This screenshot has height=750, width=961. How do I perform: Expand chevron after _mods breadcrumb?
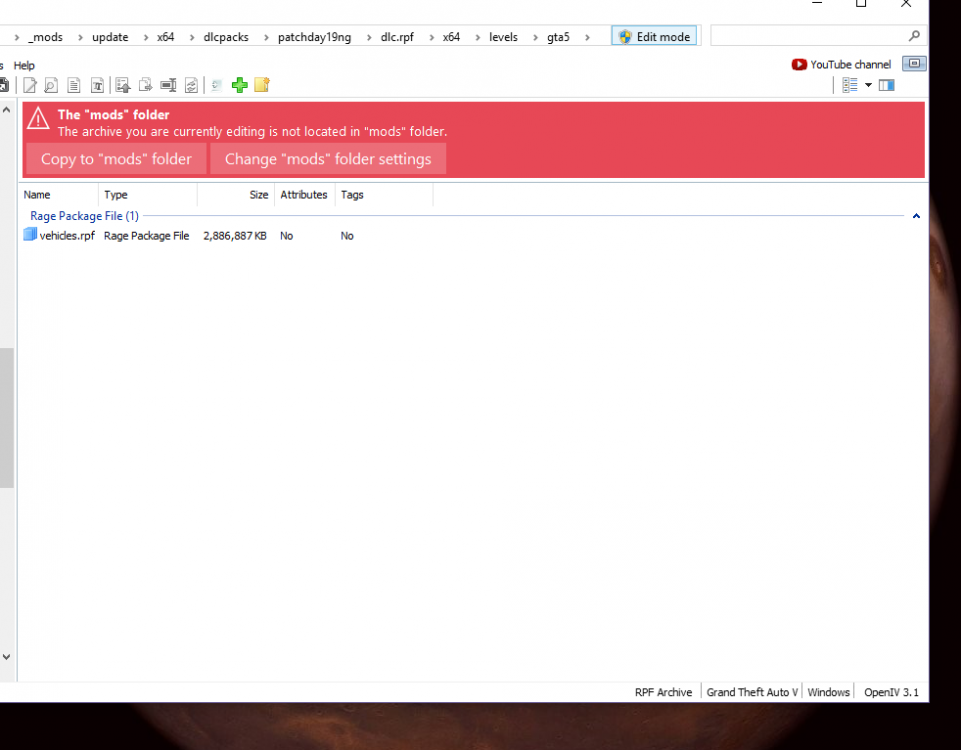point(80,37)
